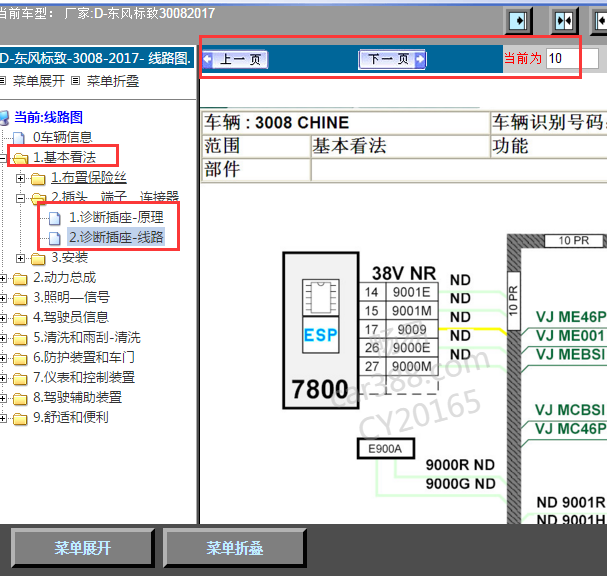This screenshot has width=607, height=581.
Task: Click the left arrow on 上一页 button
Action: pyautogui.click(x=208, y=59)
